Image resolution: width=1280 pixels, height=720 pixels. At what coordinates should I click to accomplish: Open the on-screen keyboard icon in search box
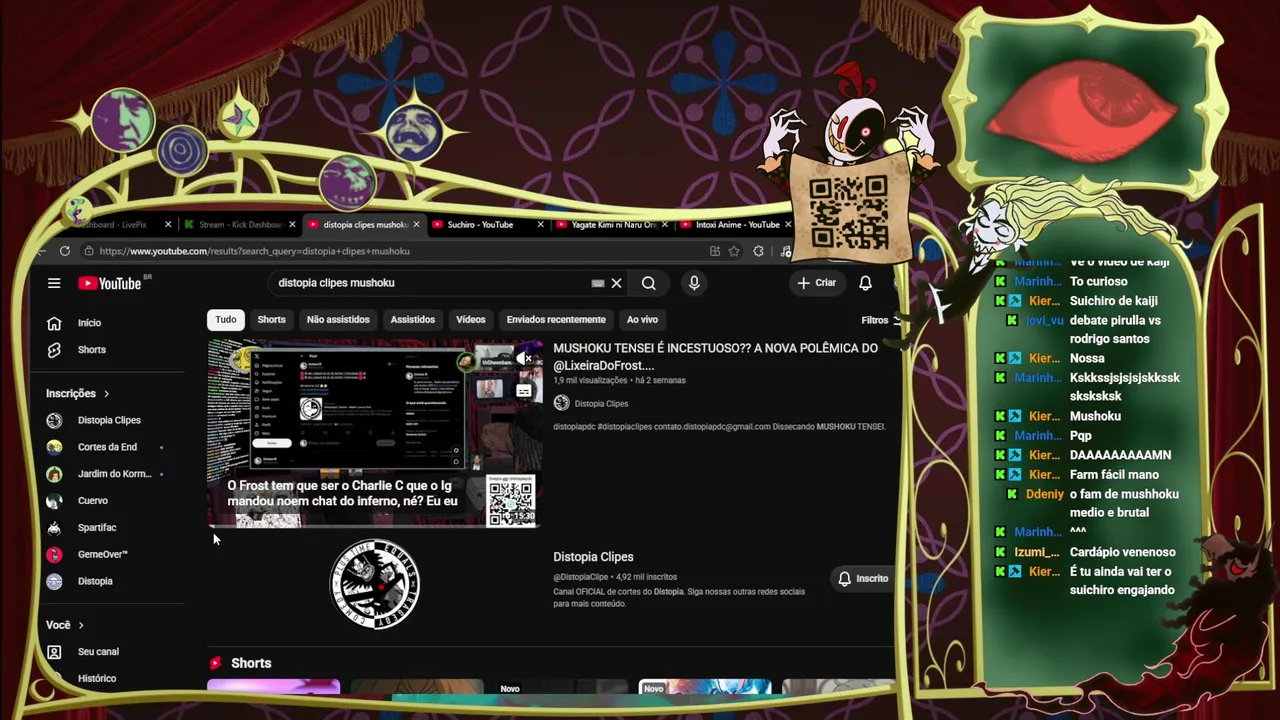pos(598,283)
